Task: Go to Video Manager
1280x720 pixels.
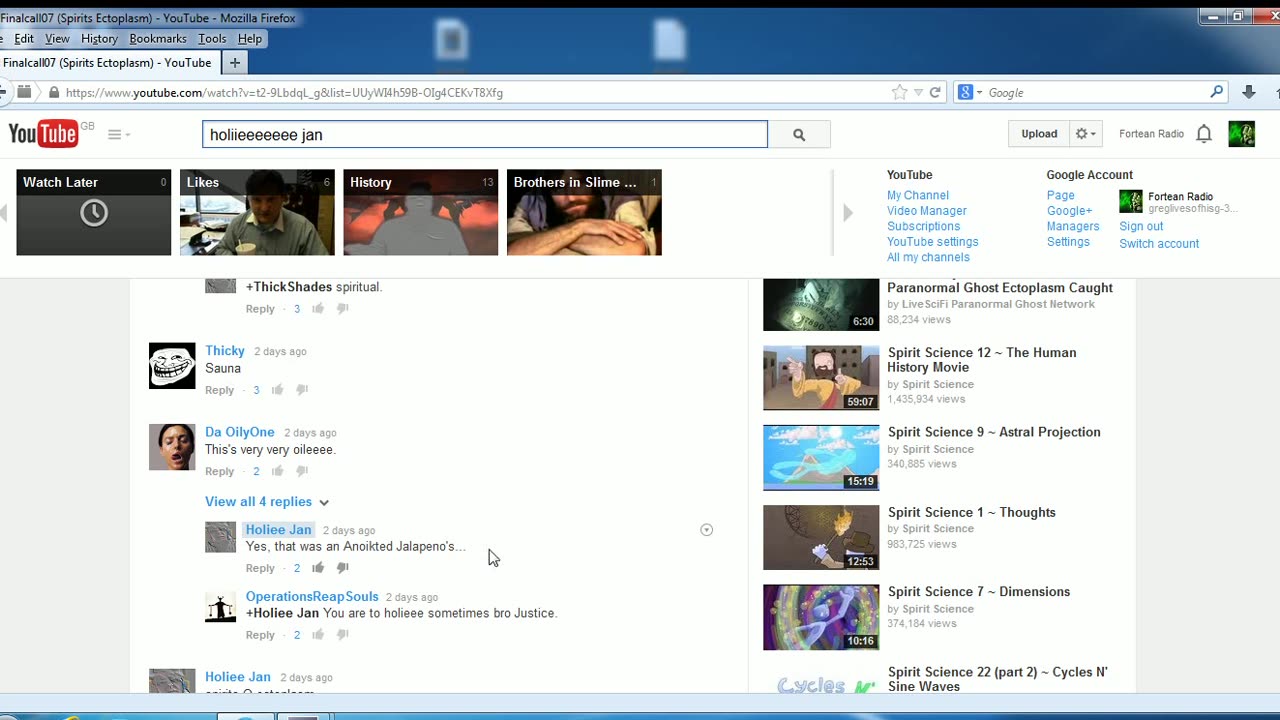Action: [927, 211]
